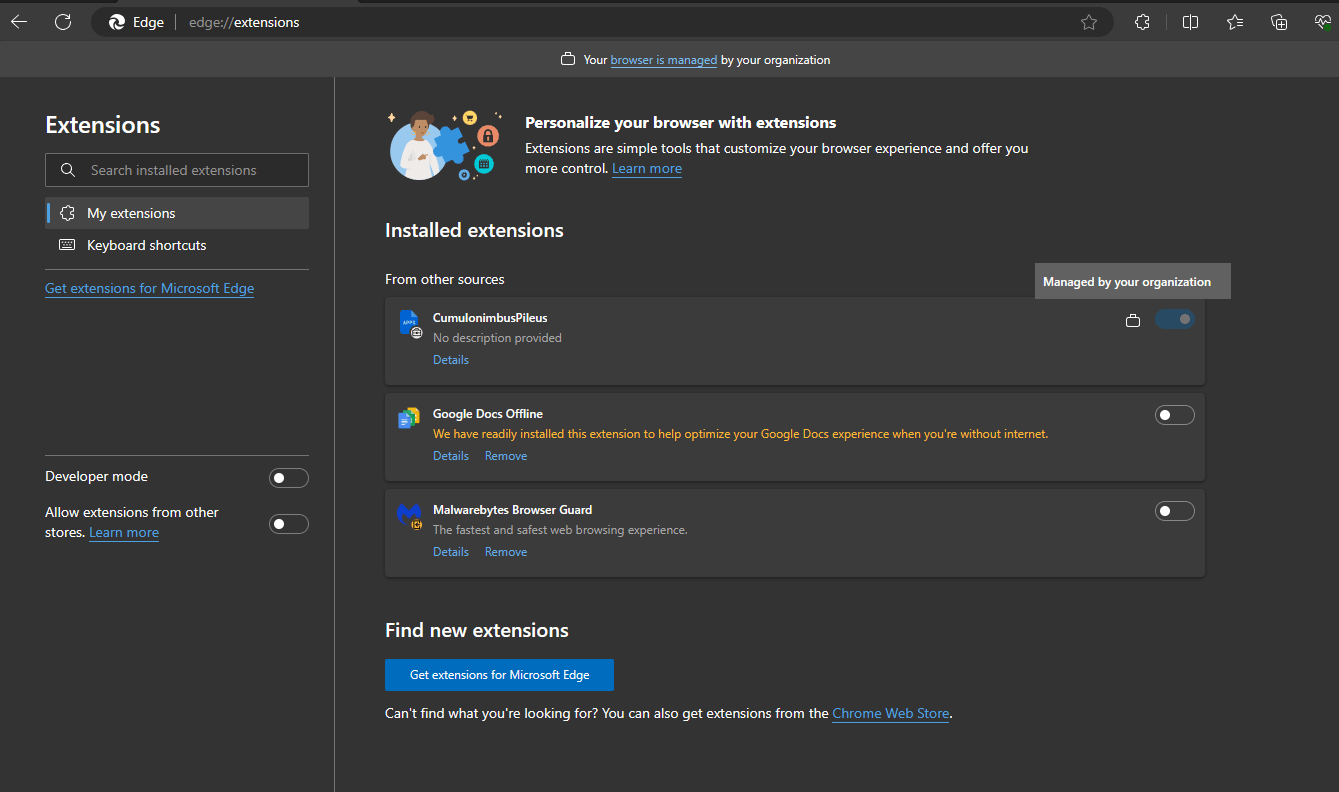Click the Managed by your organization tooltip
This screenshot has height=792, width=1339.
point(1132,281)
